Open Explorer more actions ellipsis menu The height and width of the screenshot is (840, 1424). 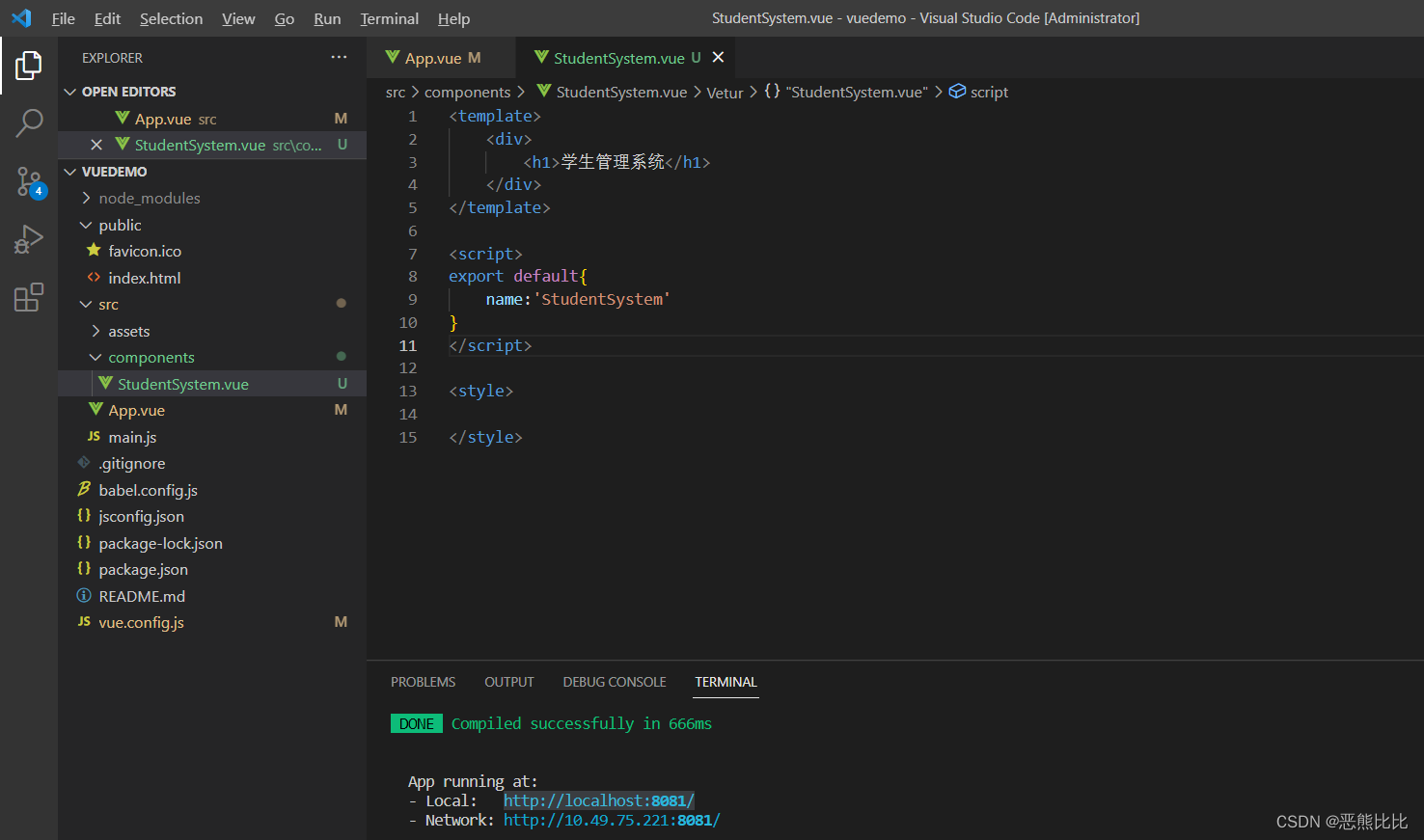(x=339, y=58)
